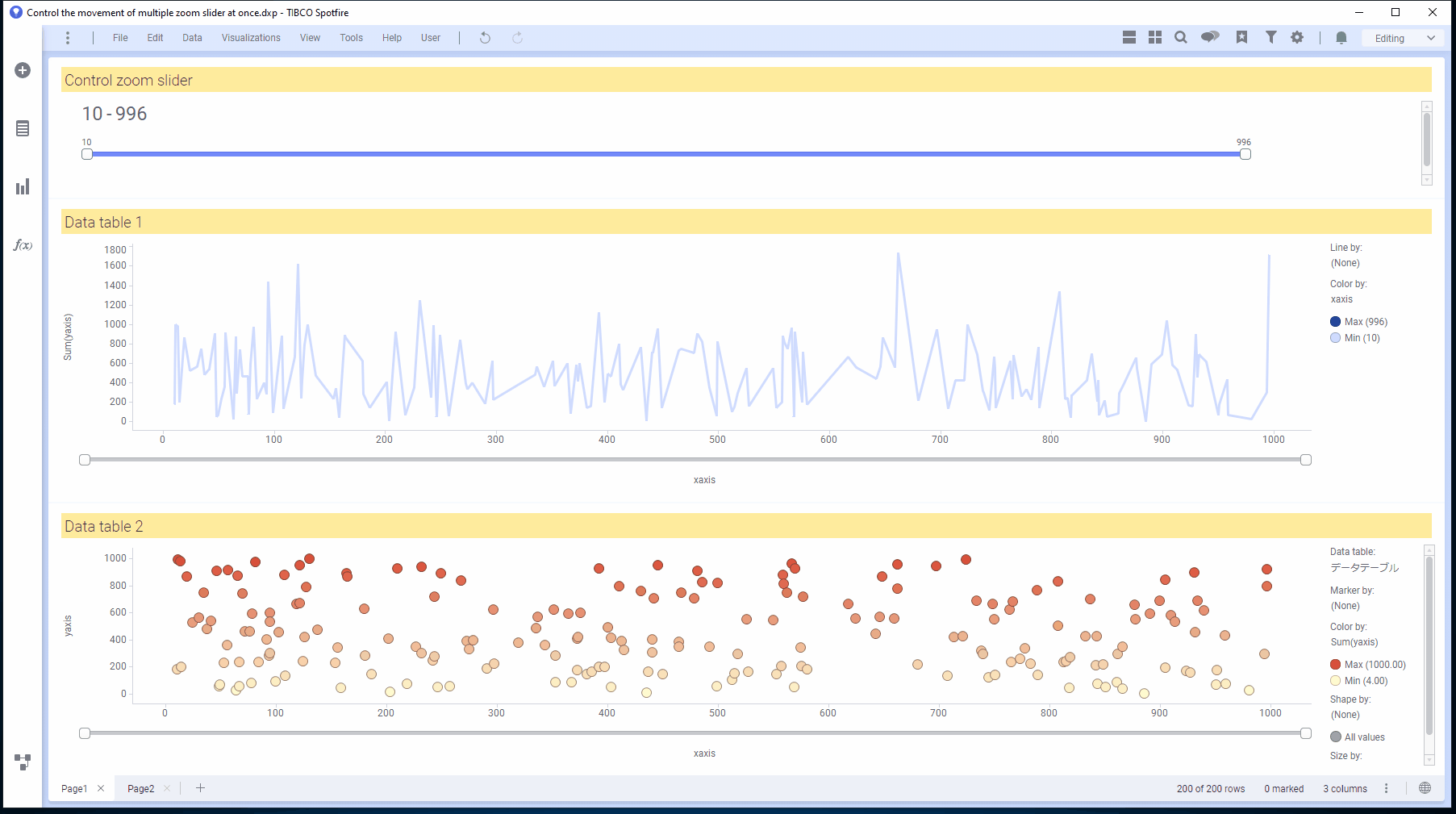The height and width of the screenshot is (814, 1456).
Task: Switch to the Page2 tab
Action: 140,788
